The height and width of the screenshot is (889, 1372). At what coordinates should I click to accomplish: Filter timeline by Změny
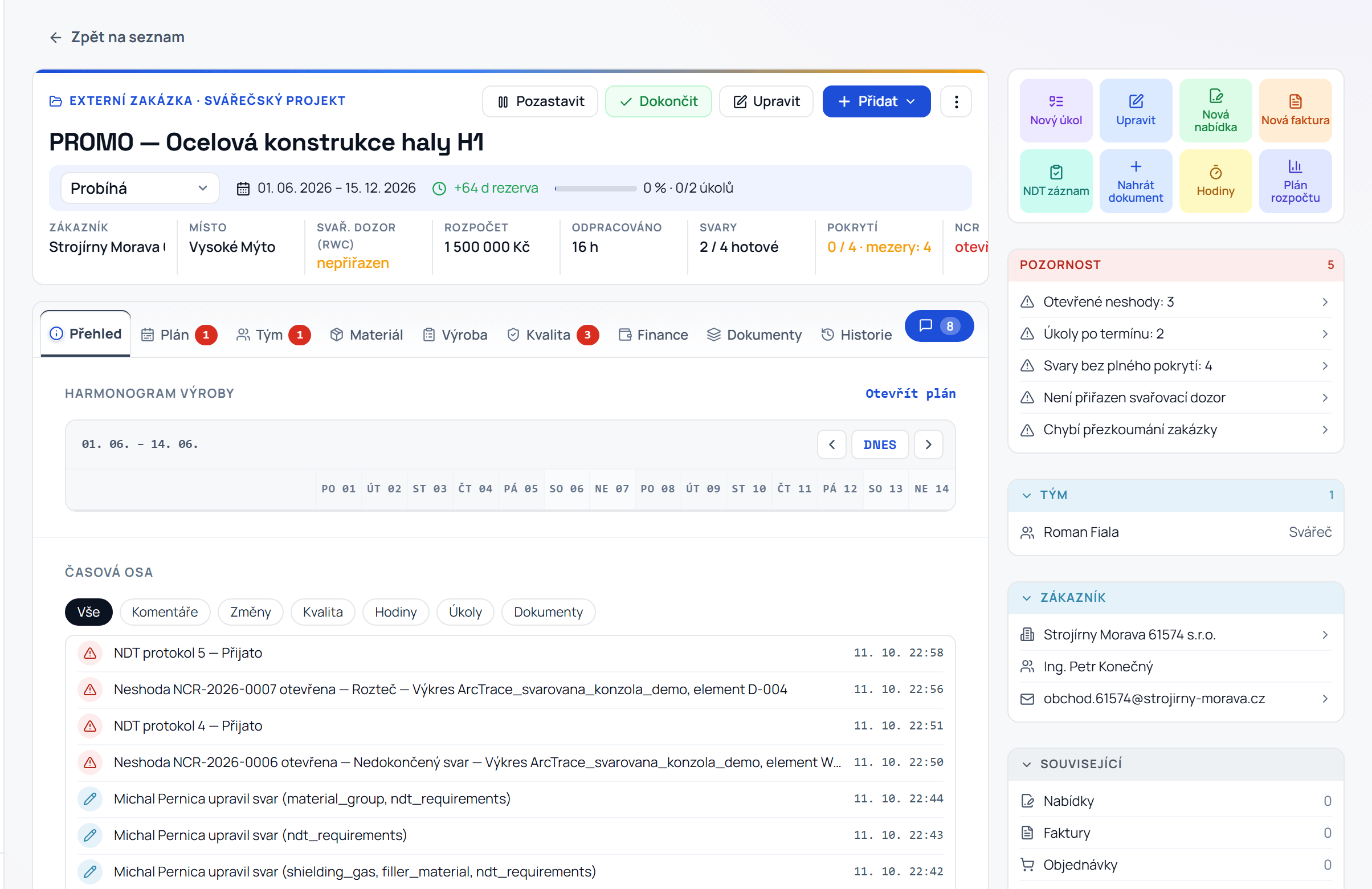click(x=250, y=611)
